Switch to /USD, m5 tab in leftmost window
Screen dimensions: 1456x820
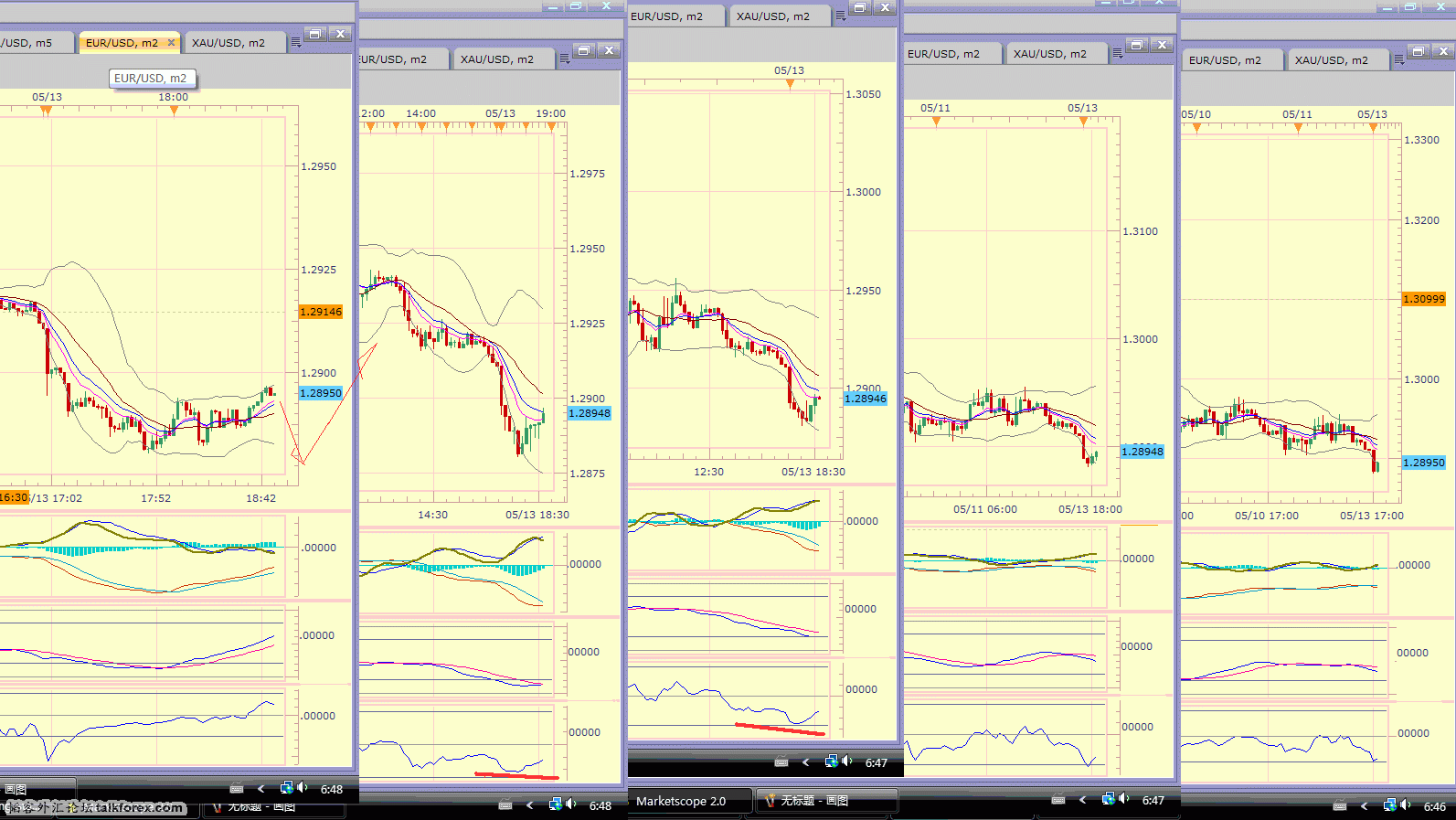37,43
